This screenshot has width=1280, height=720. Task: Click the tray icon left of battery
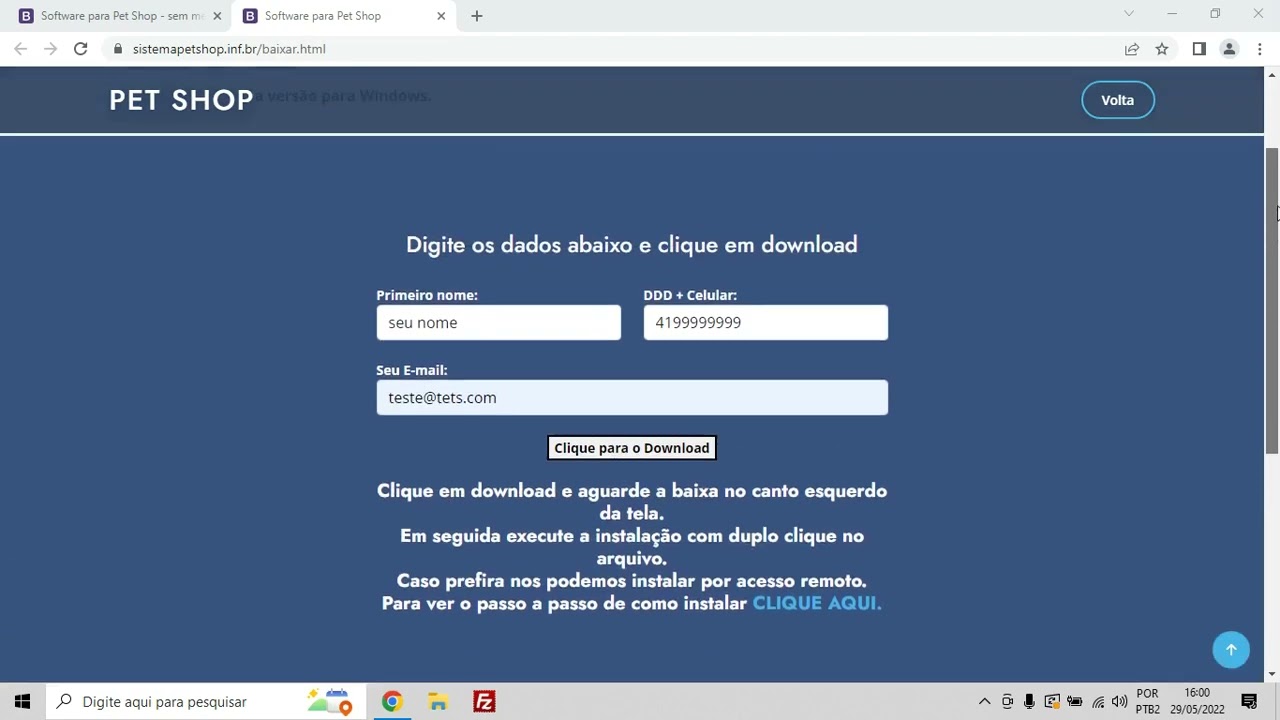pyautogui.click(x=1052, y=702)
